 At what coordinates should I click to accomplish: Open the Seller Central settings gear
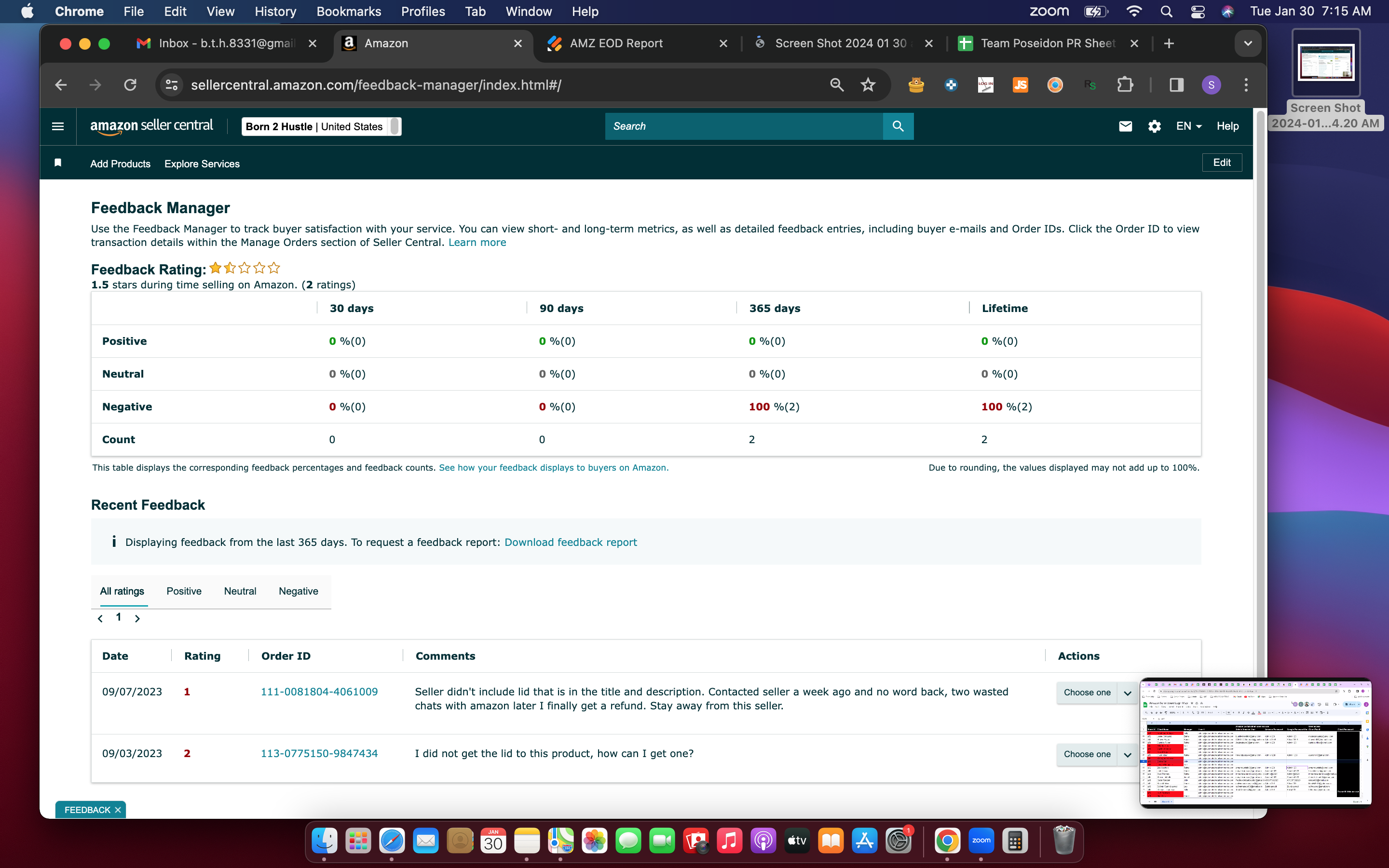click(1154, 126)
